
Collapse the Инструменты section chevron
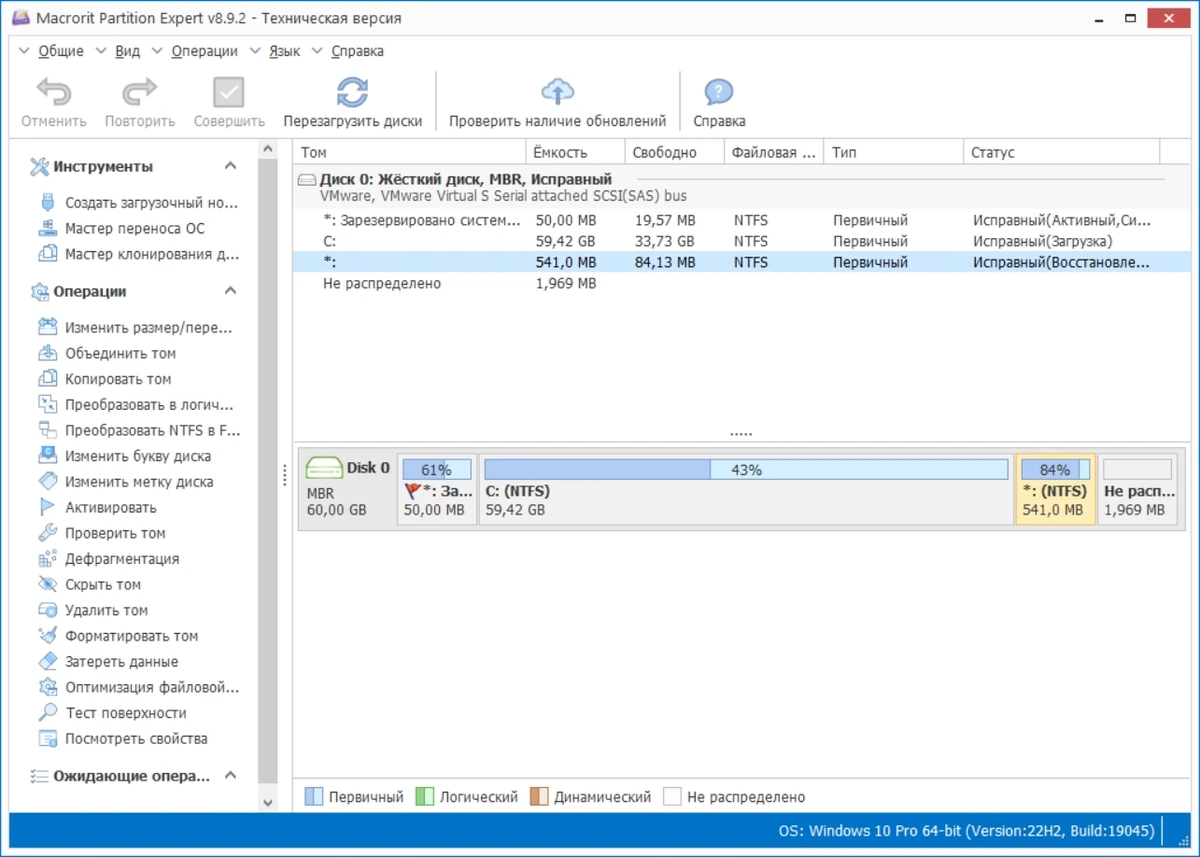pyautogui.click(x=230, y=166)
